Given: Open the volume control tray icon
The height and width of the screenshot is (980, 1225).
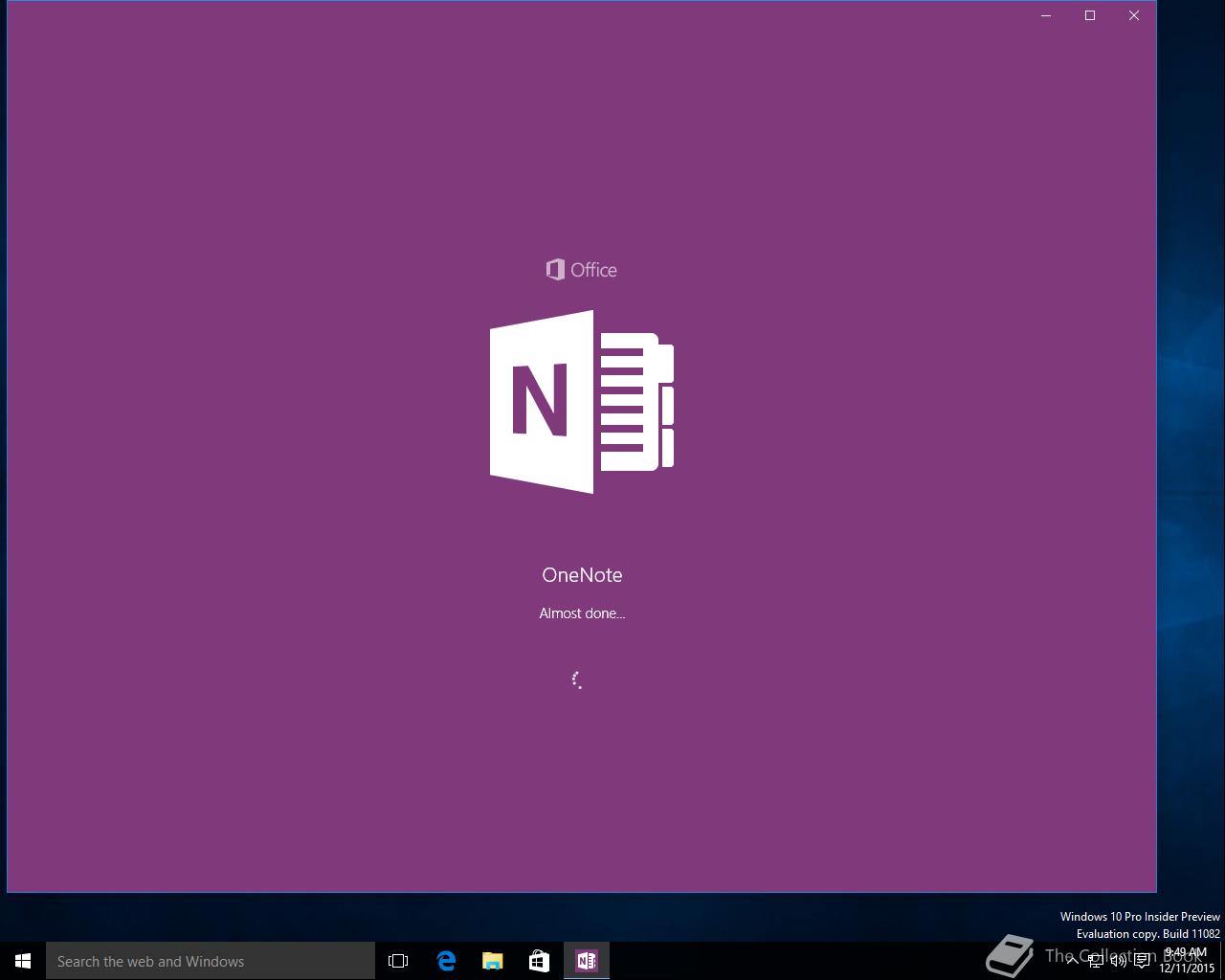Looking at the screenshot, I should (x=1119, y=961).
